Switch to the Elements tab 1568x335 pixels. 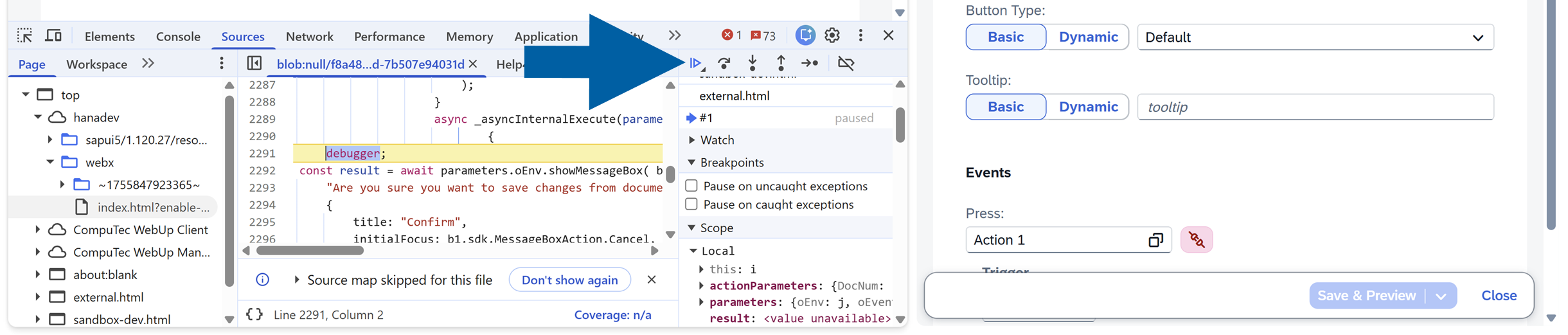[x=109, y=37]
